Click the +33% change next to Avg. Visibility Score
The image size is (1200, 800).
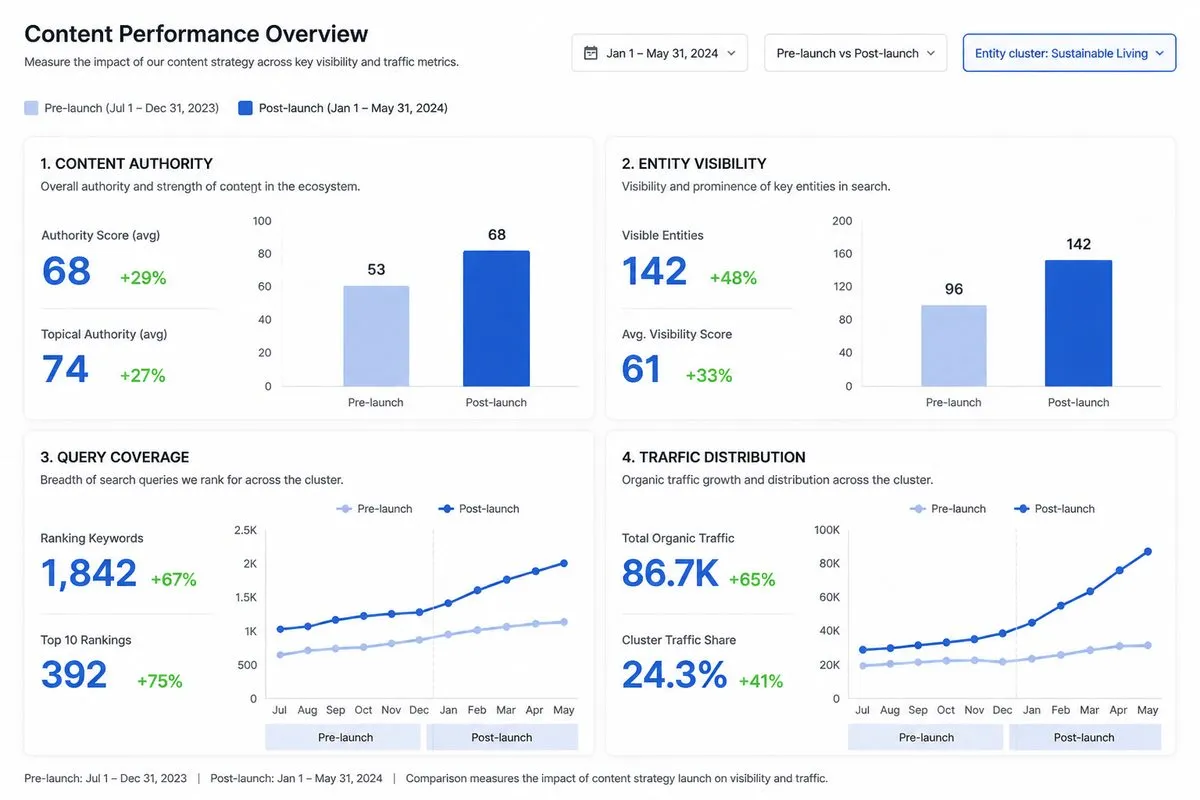[x=709, y=376]
